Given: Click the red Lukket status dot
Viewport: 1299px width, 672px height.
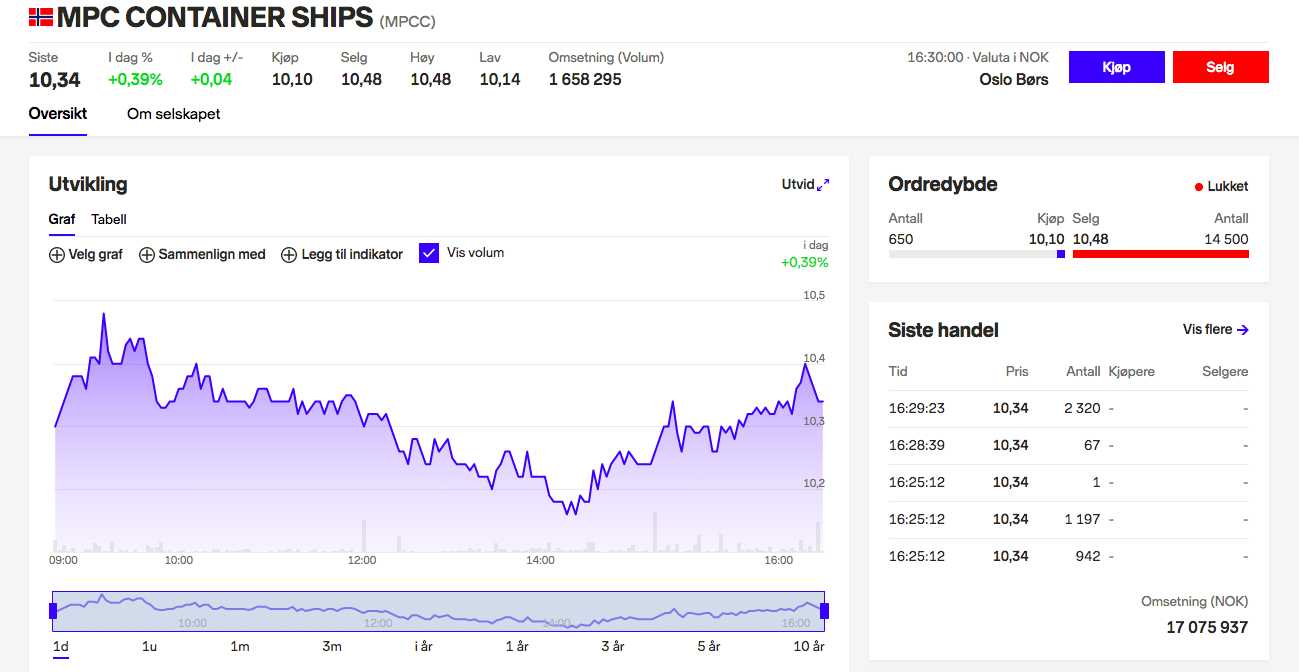Looking at the screenshot, I should coord(1199,187).
